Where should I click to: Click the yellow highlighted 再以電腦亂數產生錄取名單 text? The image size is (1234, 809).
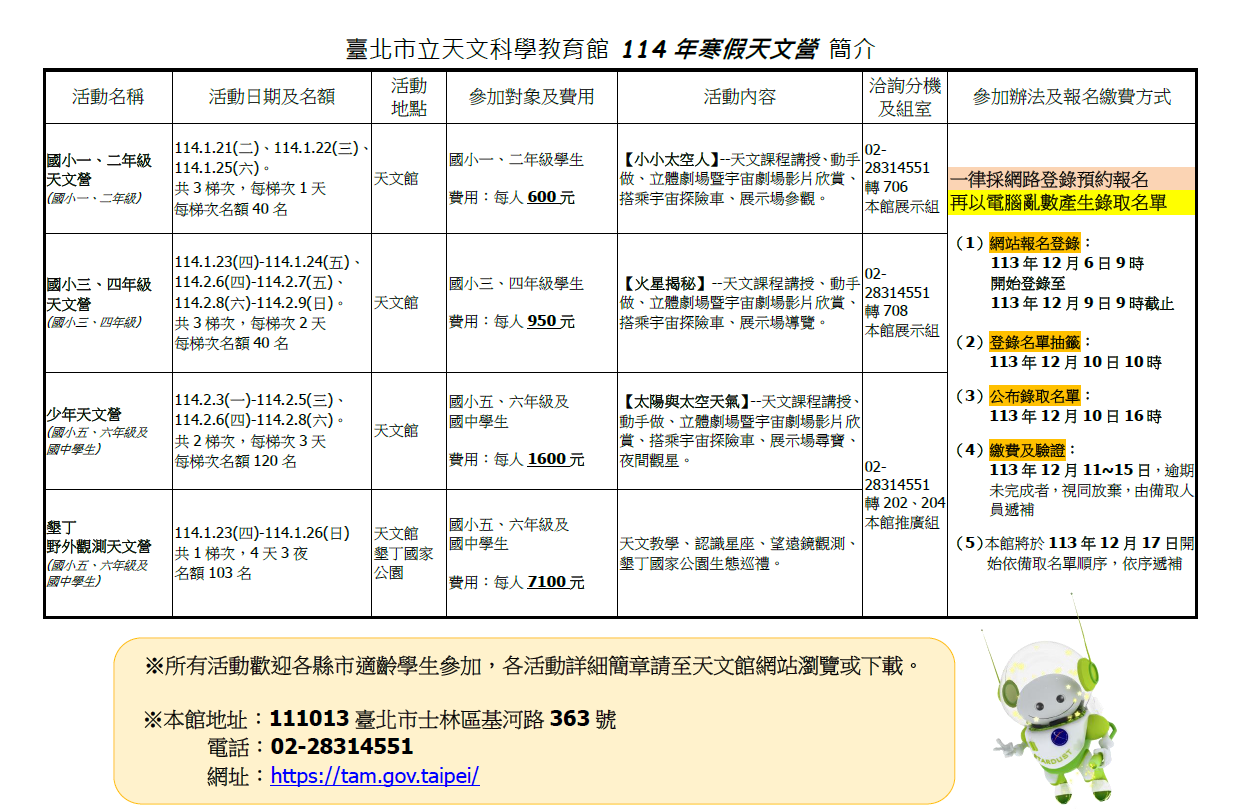pyautogui.click(x=1058, y=204)
